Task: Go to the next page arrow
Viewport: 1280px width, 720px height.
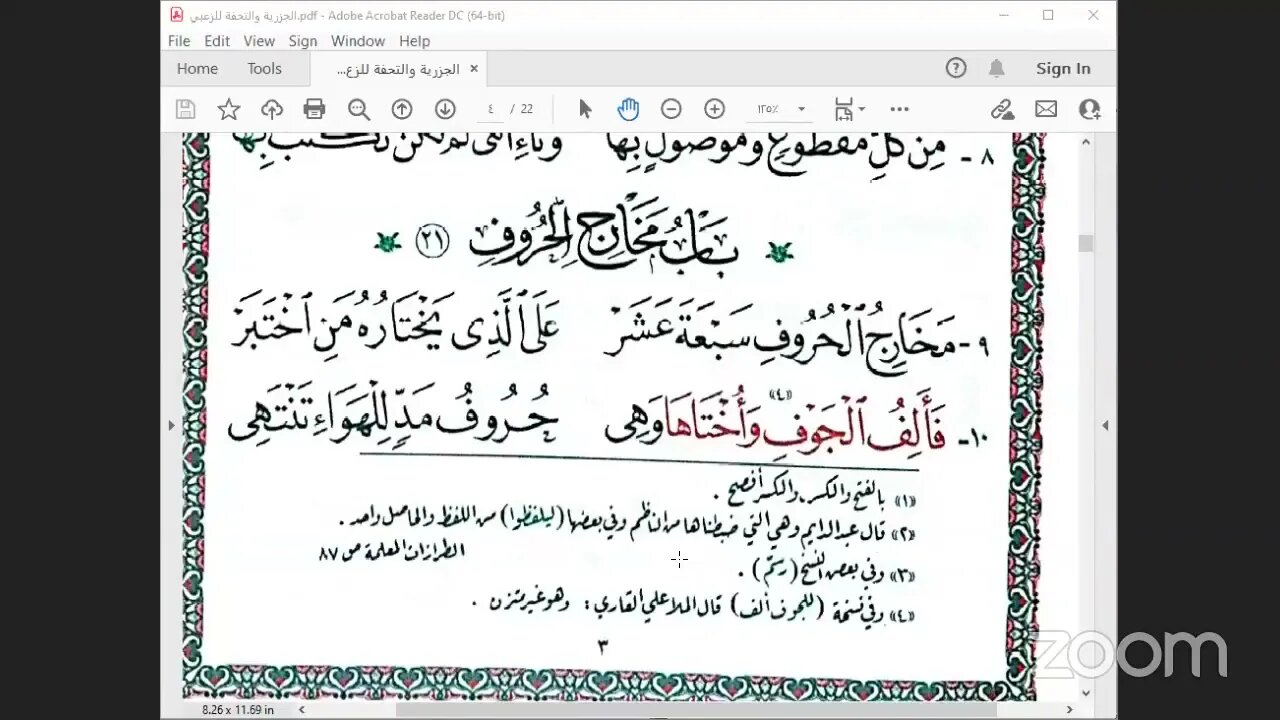Action: point(445,110)
